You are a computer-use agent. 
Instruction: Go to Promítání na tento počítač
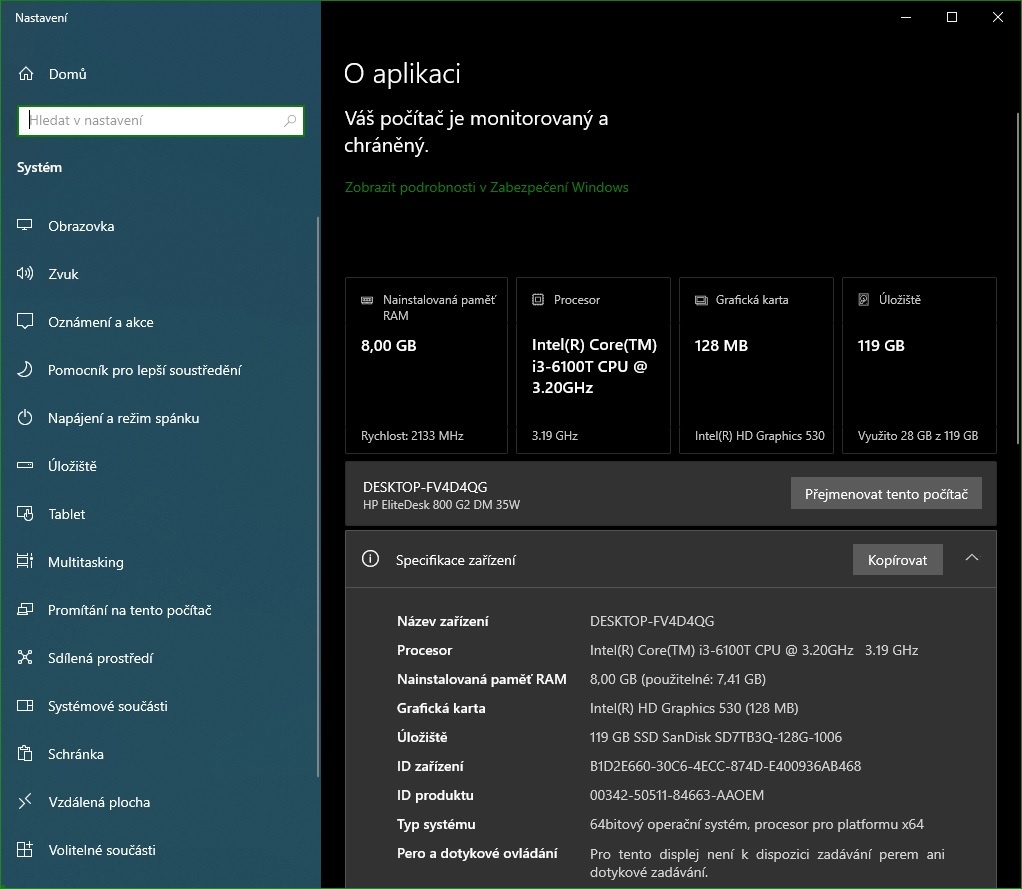pyautogui.click(x=129, y=610)
